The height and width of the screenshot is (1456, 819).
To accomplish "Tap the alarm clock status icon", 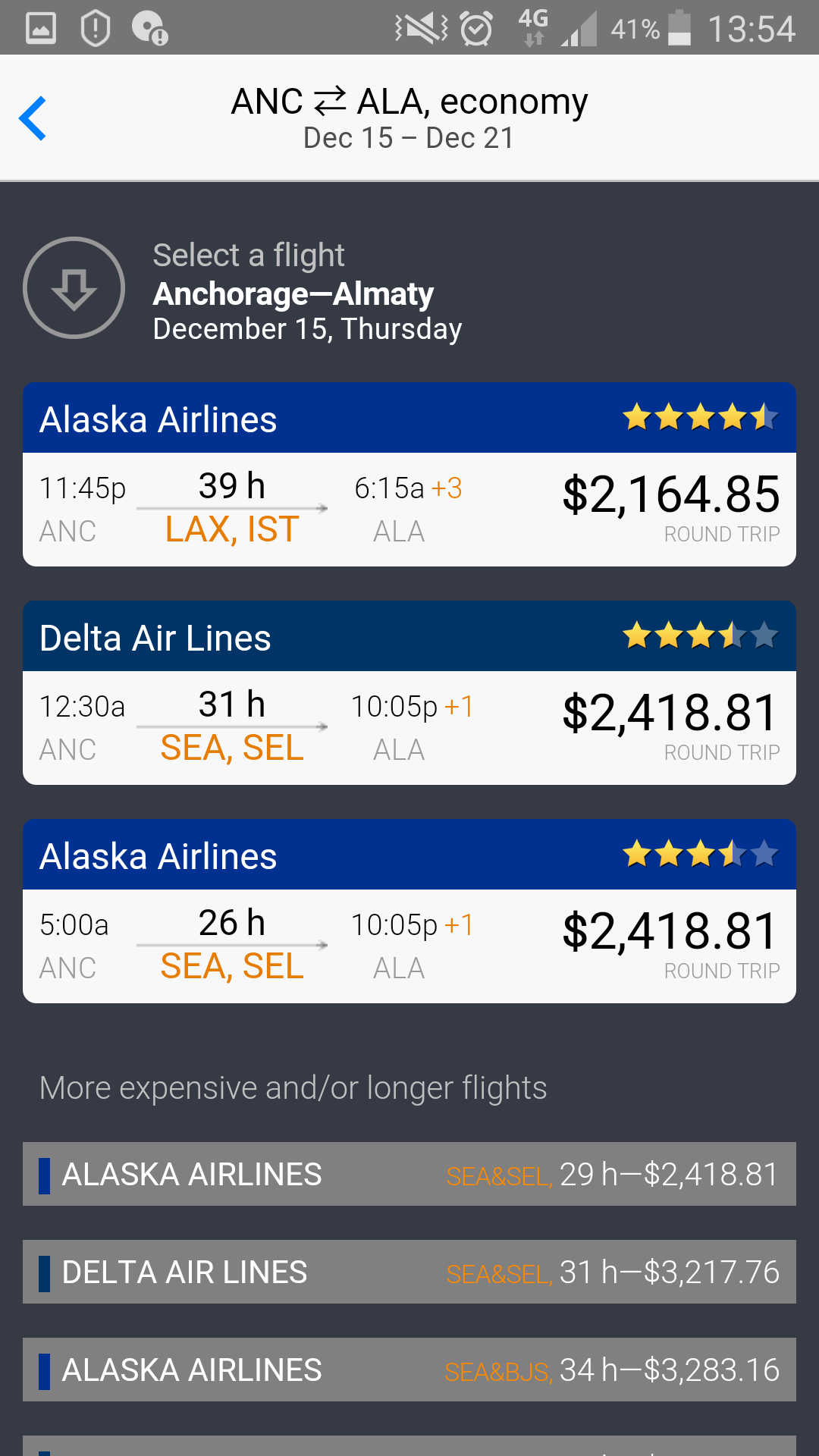I will click(477, 29).
